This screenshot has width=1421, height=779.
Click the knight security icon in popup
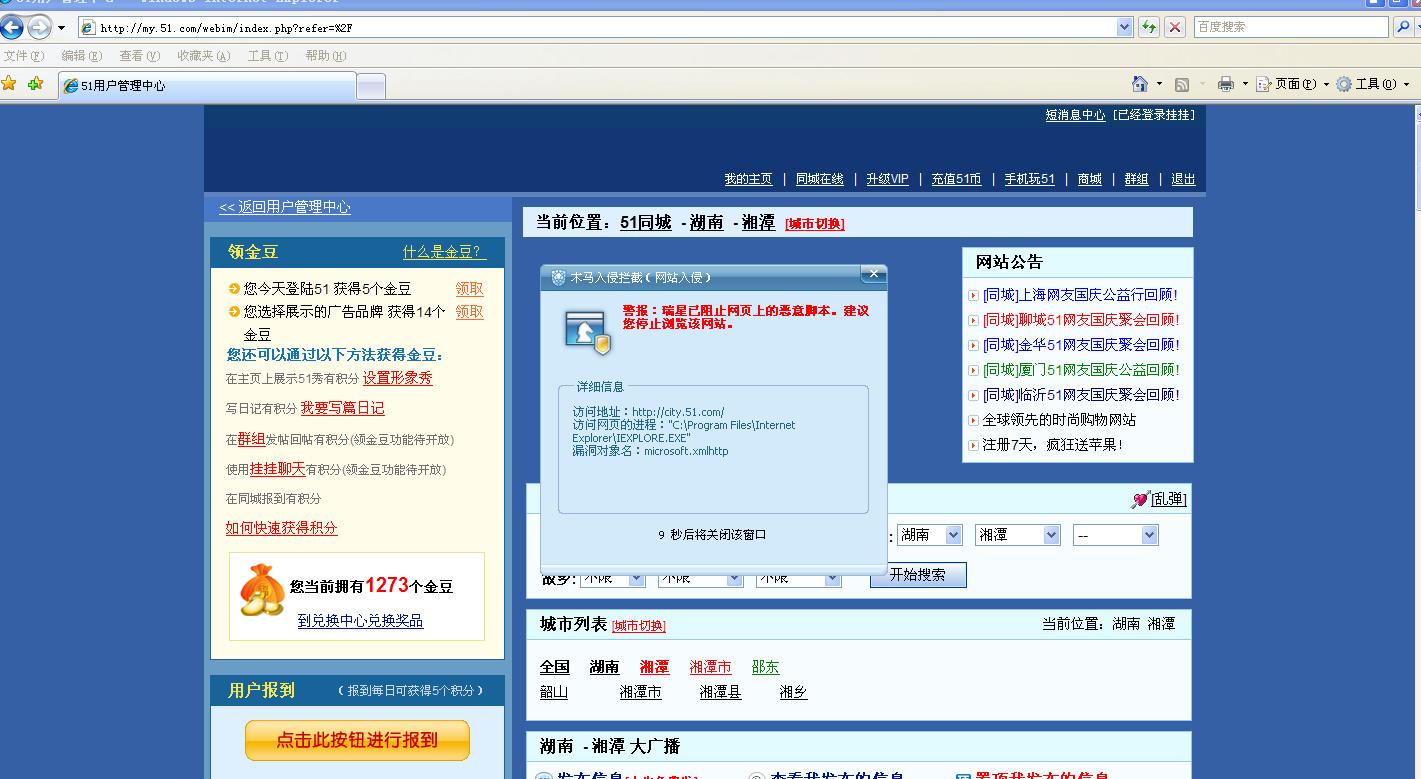coord(587,331)
